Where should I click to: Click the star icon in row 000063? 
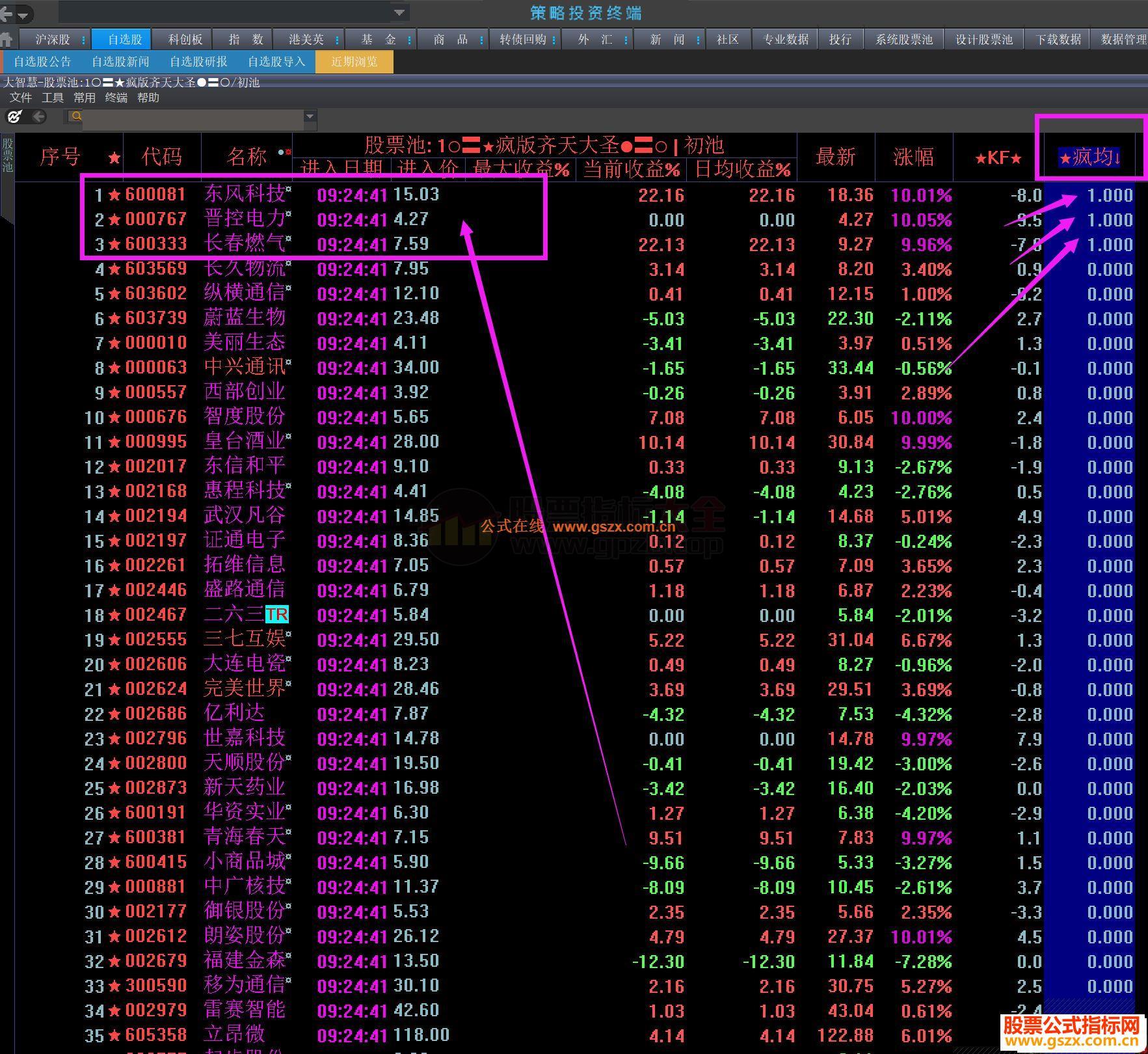coord(114,368)
